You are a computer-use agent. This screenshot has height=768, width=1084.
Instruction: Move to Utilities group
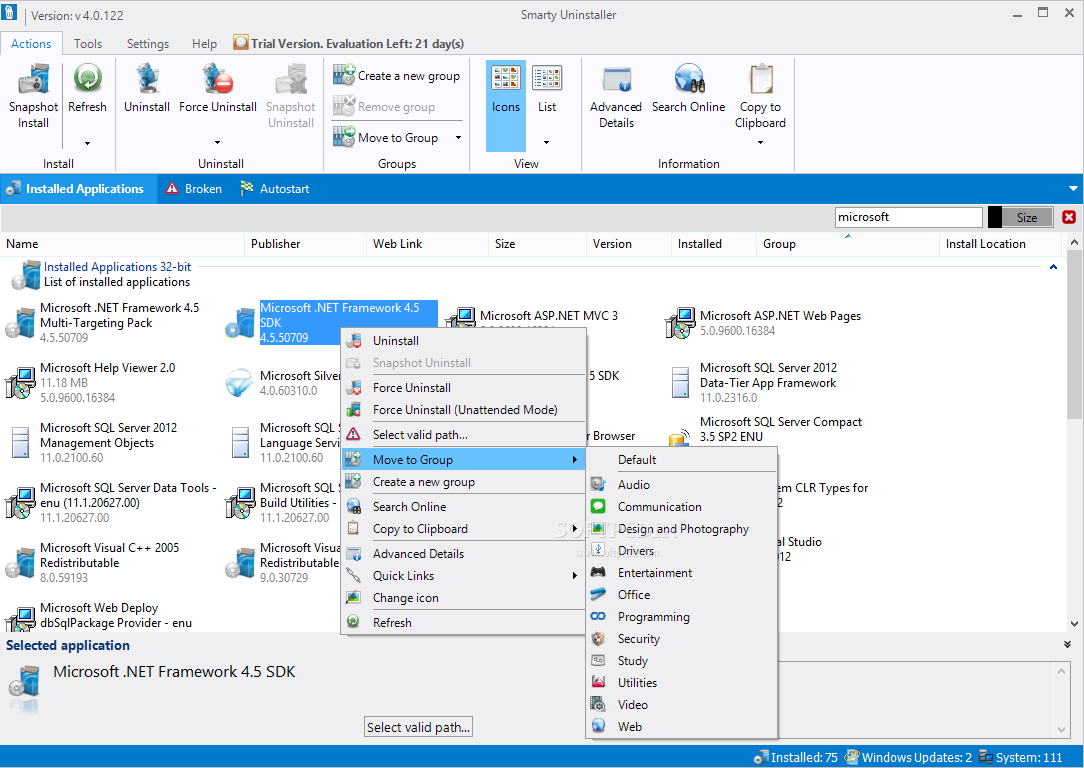[682, 682]
